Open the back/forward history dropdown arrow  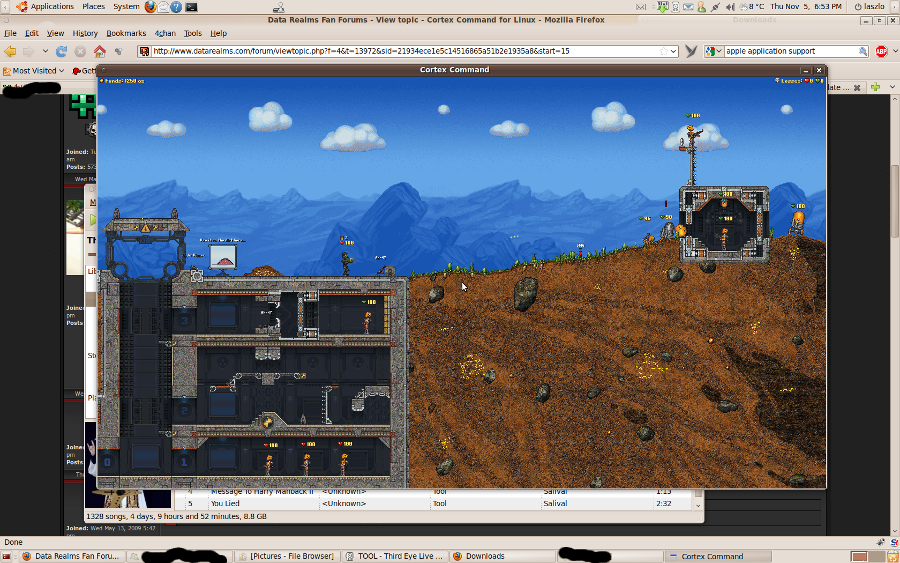(x=44, y=51)
